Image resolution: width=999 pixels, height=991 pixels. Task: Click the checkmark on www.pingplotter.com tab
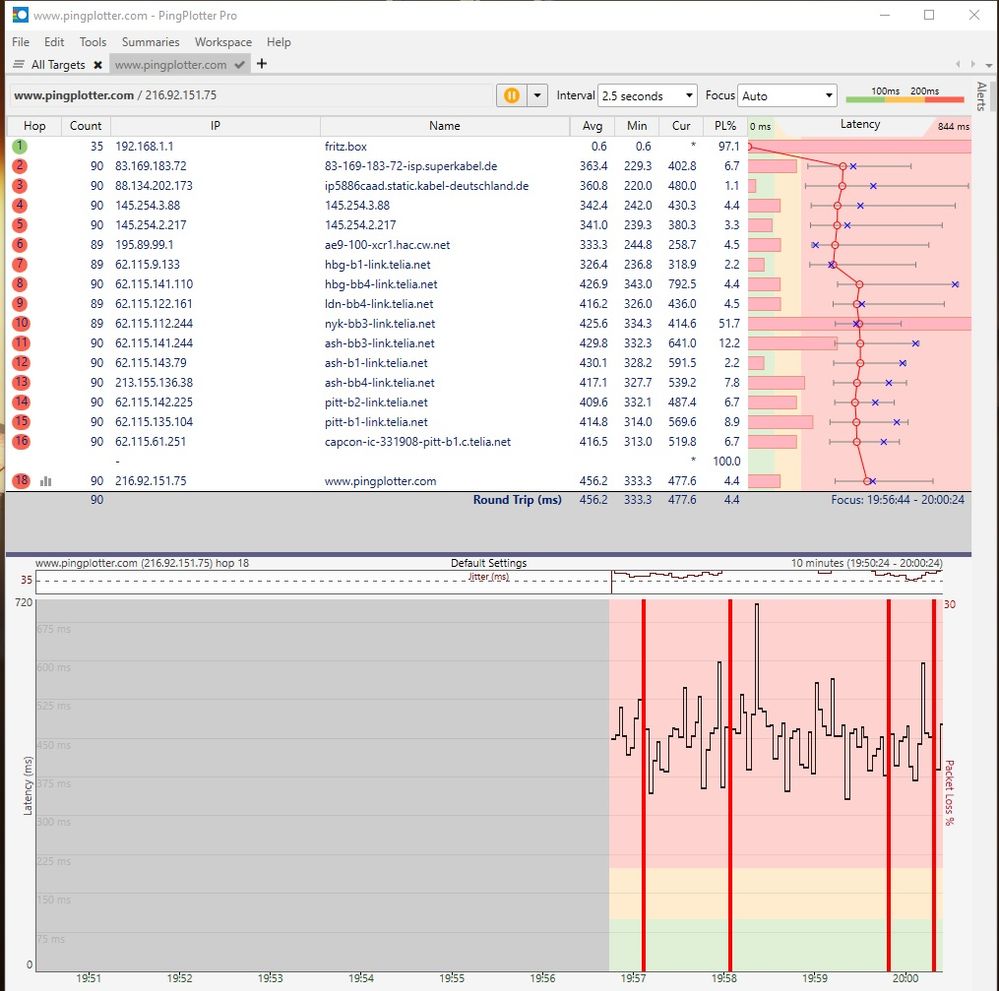point(240,65)
